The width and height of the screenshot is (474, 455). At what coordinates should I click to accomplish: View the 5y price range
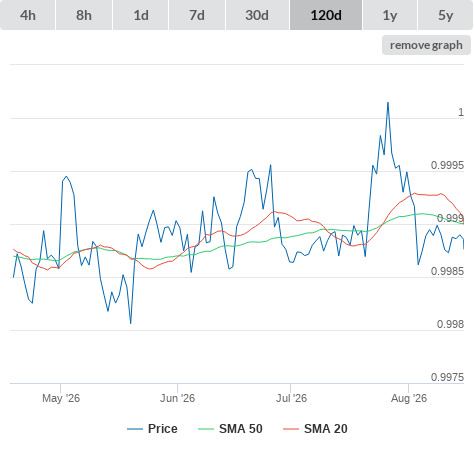coord(445,15)
